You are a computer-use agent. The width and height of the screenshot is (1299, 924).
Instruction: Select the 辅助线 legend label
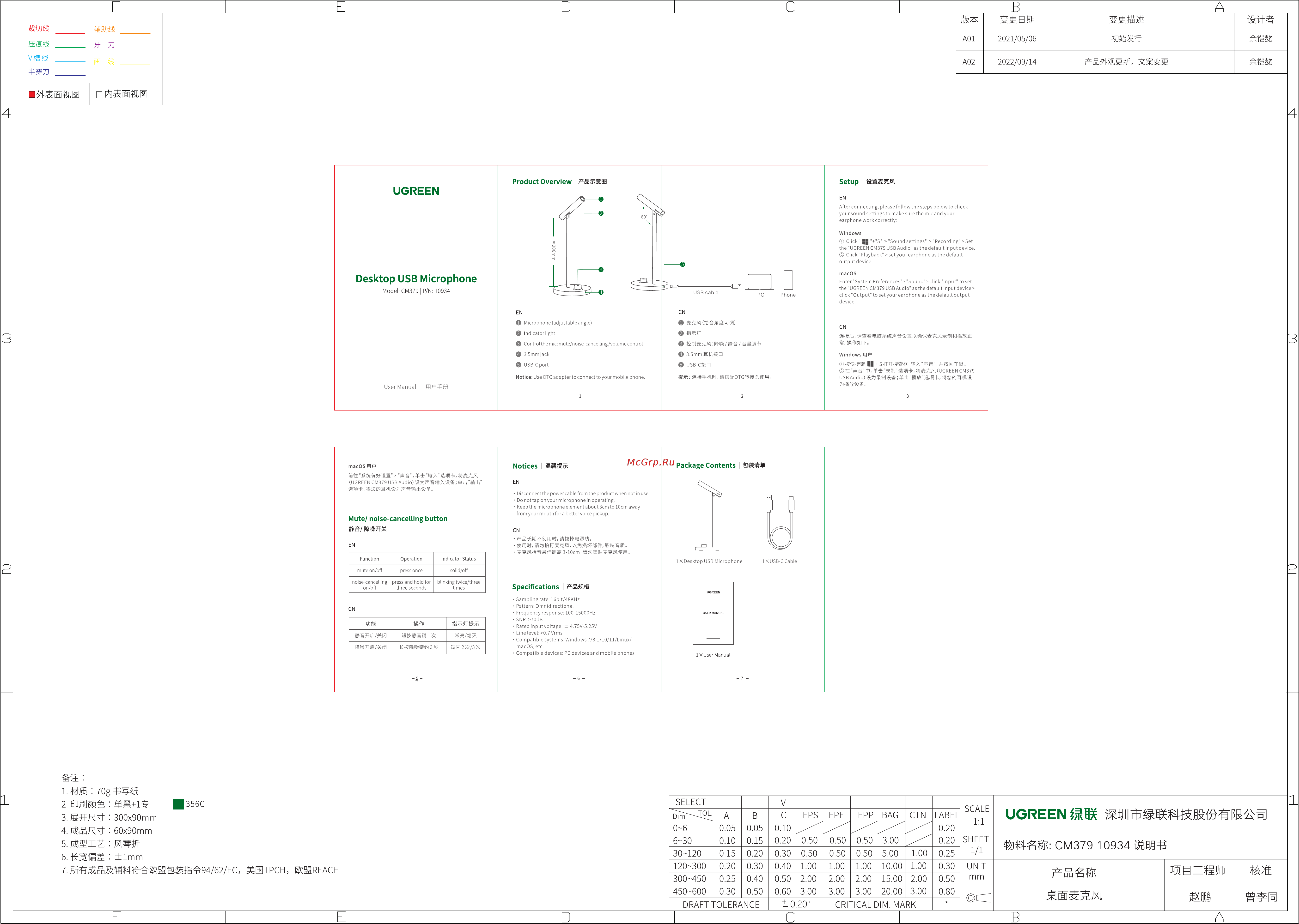coord(104,30)
